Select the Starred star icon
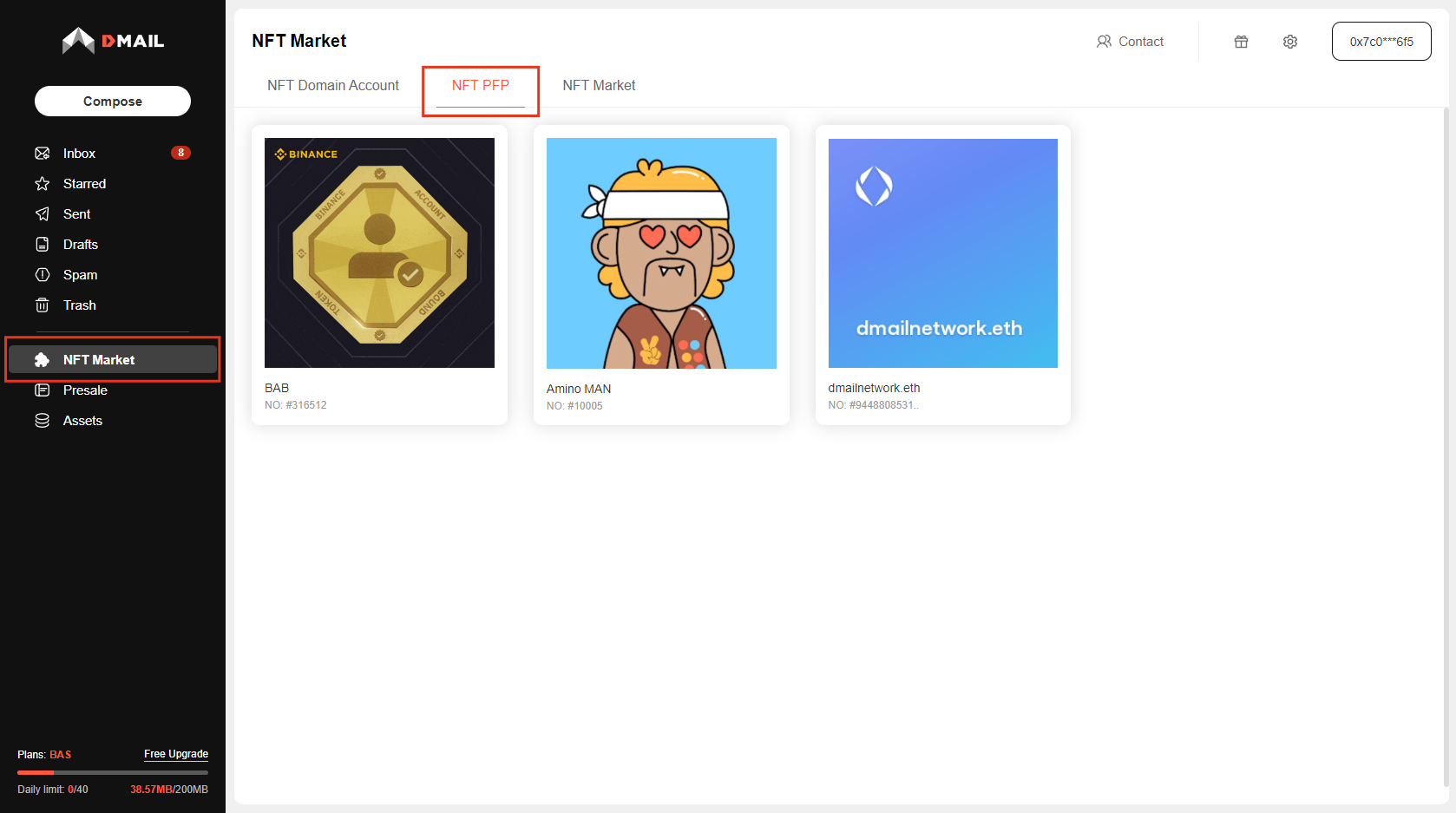Image resolution: width=1456 pixels, height=813 pixels. click(42, 183)
